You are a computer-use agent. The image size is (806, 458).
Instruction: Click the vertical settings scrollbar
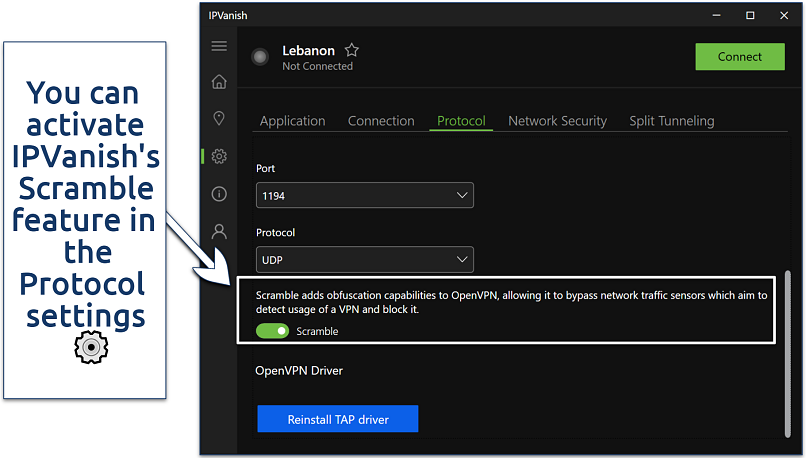pos(788,350)
